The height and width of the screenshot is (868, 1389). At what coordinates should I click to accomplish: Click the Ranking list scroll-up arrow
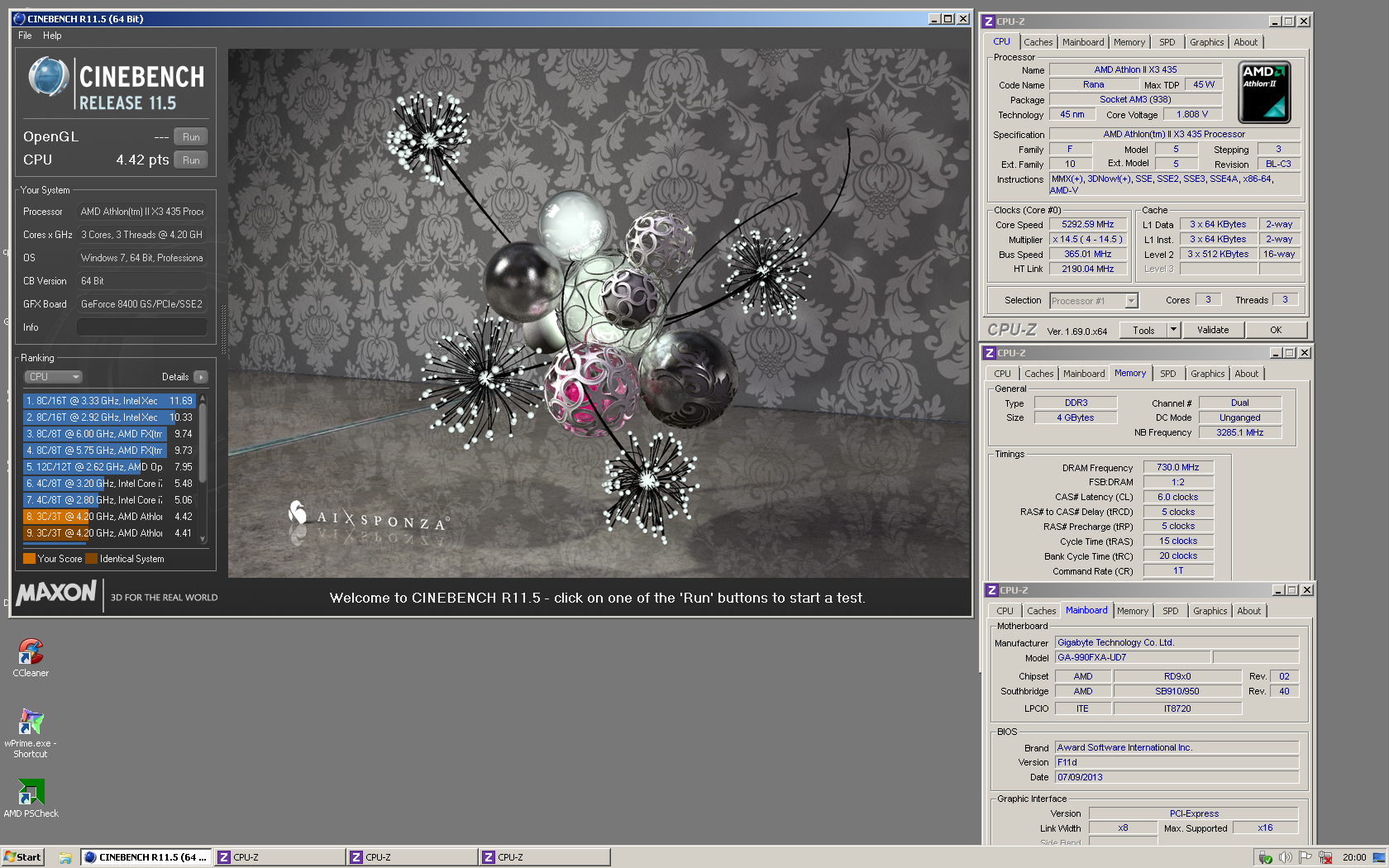[x=203, y=399]
